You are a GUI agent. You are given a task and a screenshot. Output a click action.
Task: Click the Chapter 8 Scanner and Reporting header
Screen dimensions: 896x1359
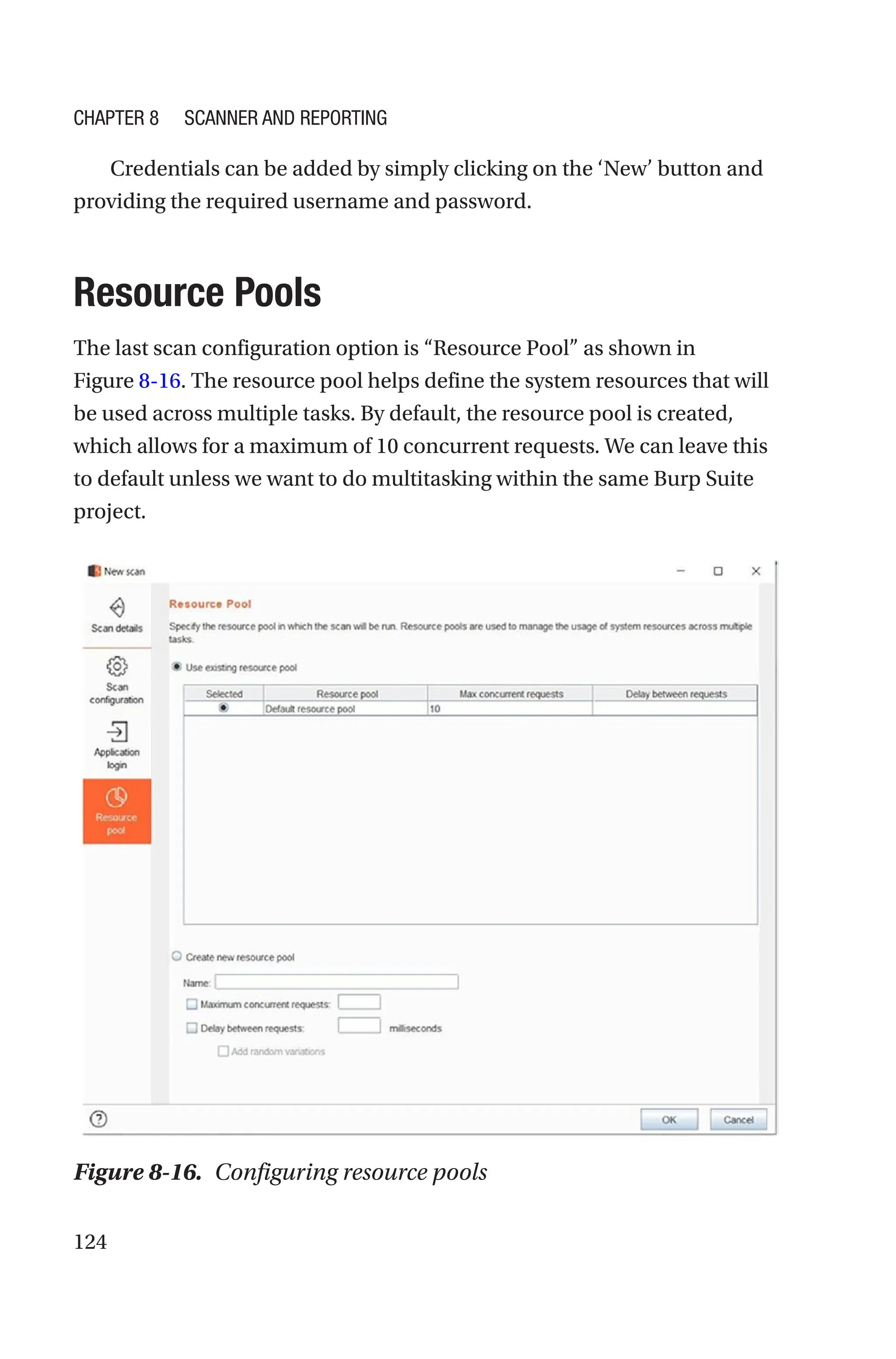point(230,118)
